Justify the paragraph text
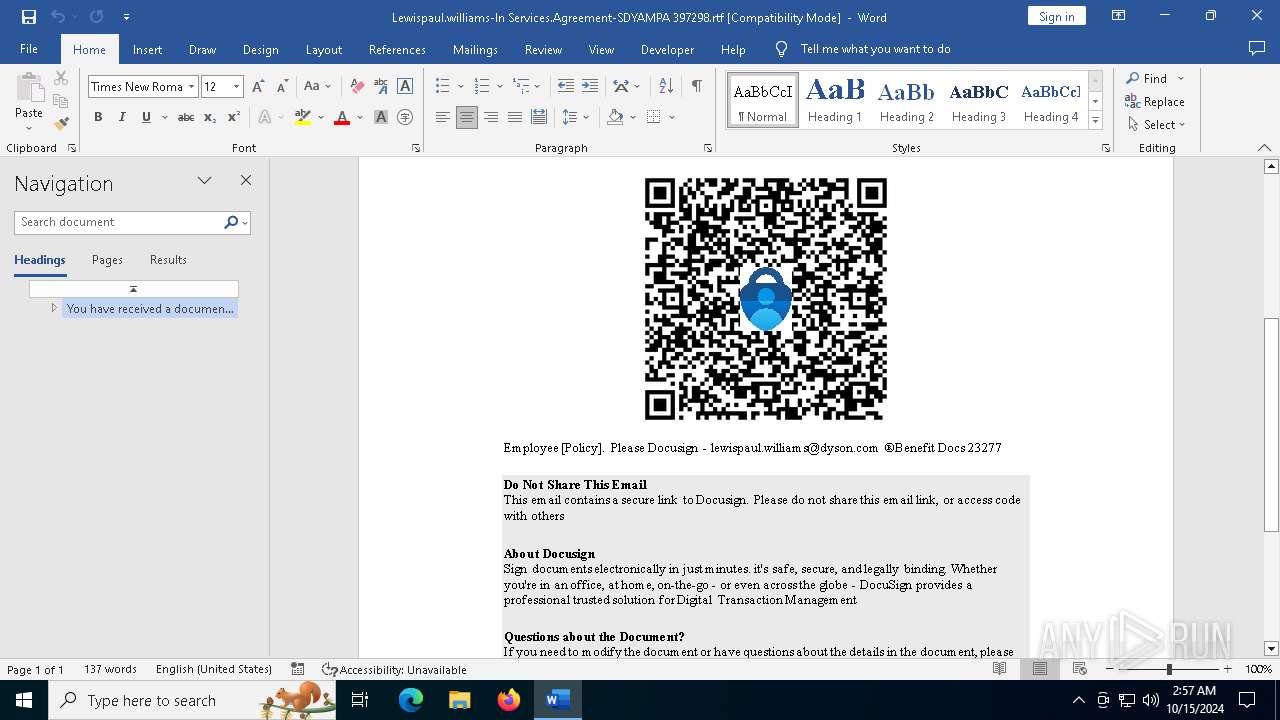Viewport: 1280px width, 720px height. [515, 117]
